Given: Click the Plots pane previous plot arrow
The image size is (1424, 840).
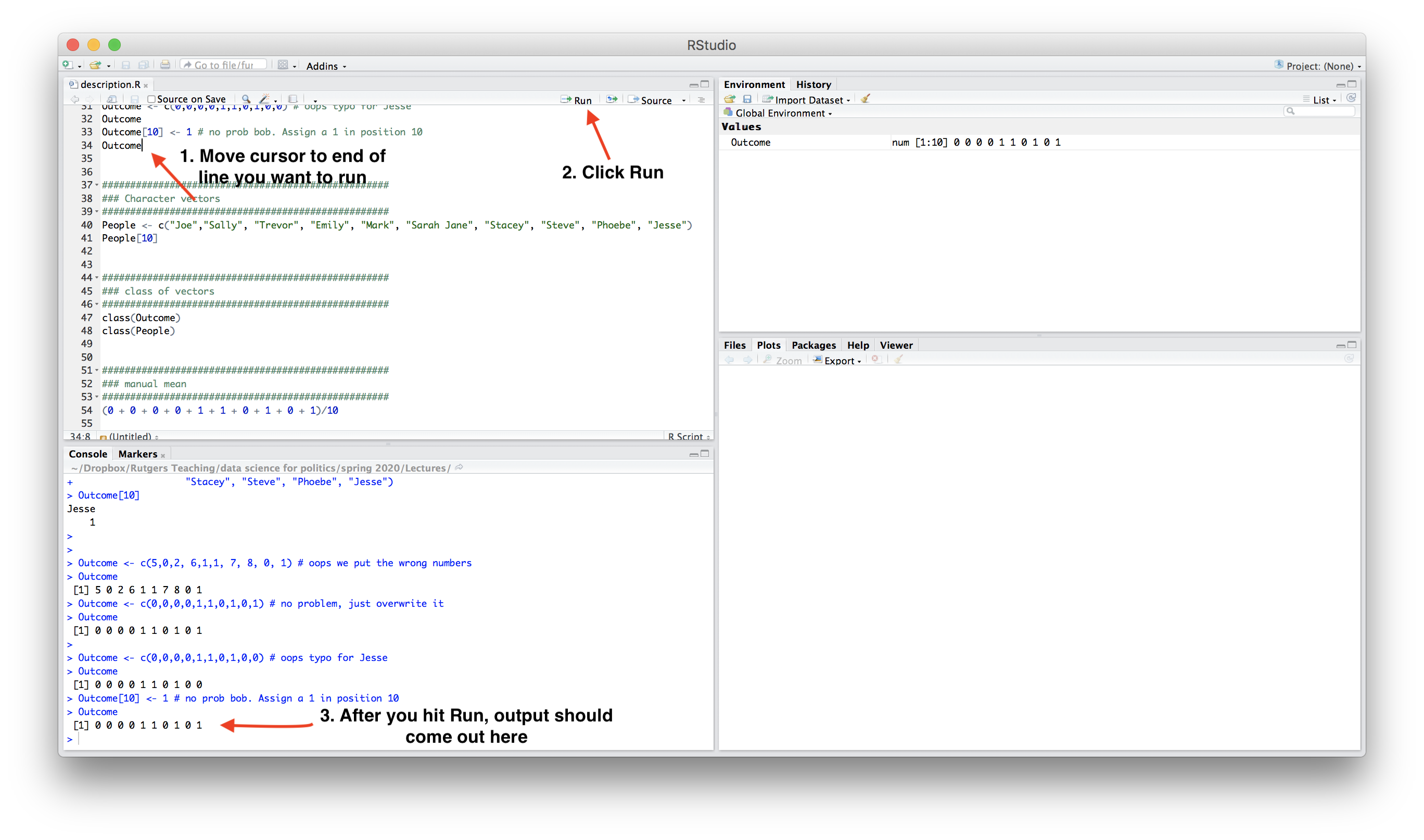Looking at the screenshot, I should (730, 360).
